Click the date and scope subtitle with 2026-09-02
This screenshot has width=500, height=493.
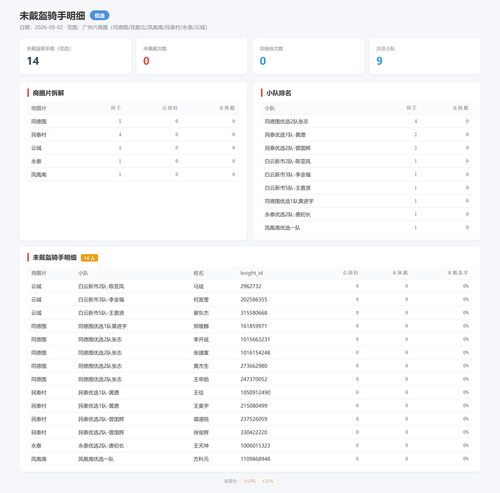pyautogui.click(x=113, y=27)
